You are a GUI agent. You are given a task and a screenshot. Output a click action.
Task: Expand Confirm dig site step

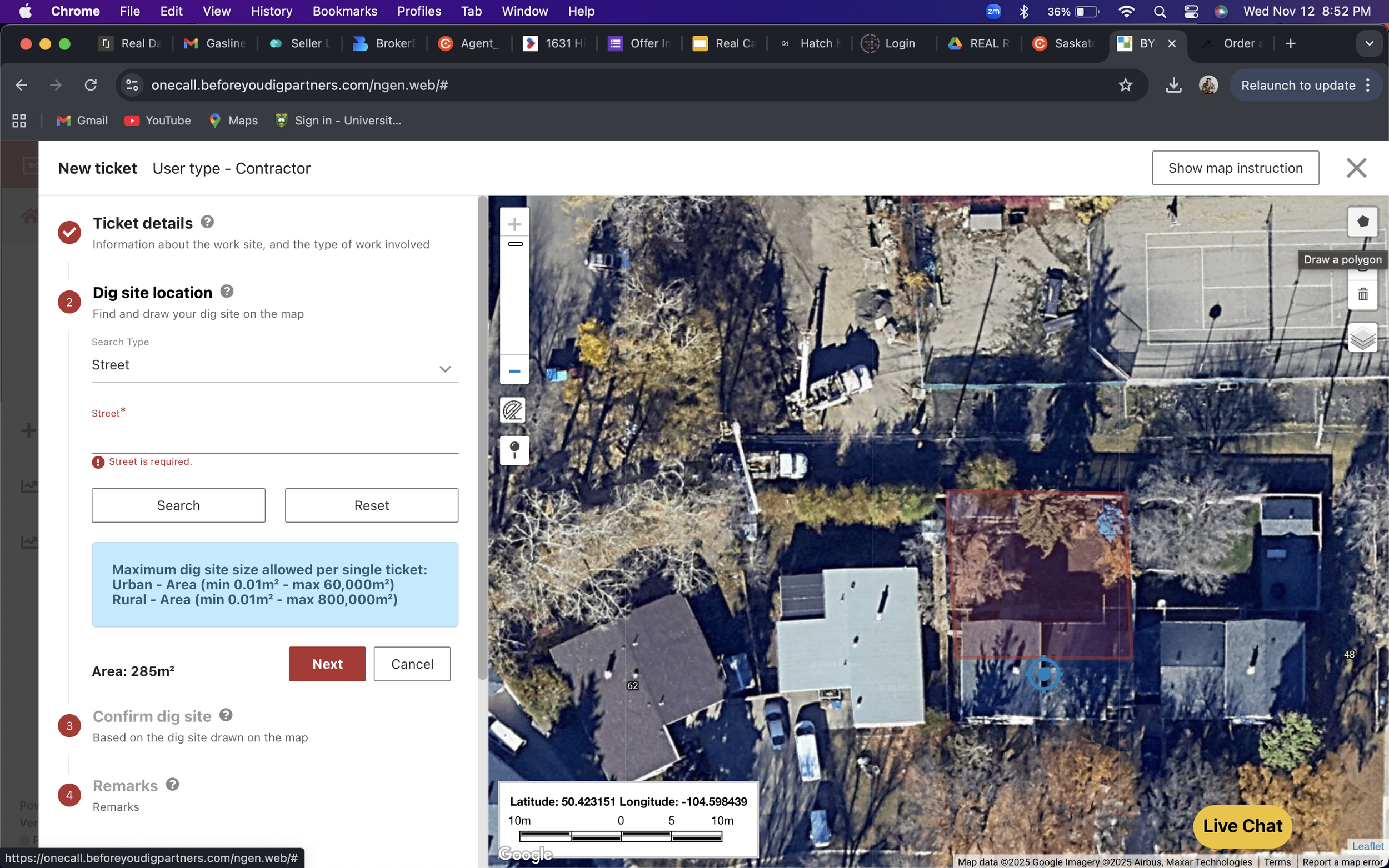pos(152,716)
